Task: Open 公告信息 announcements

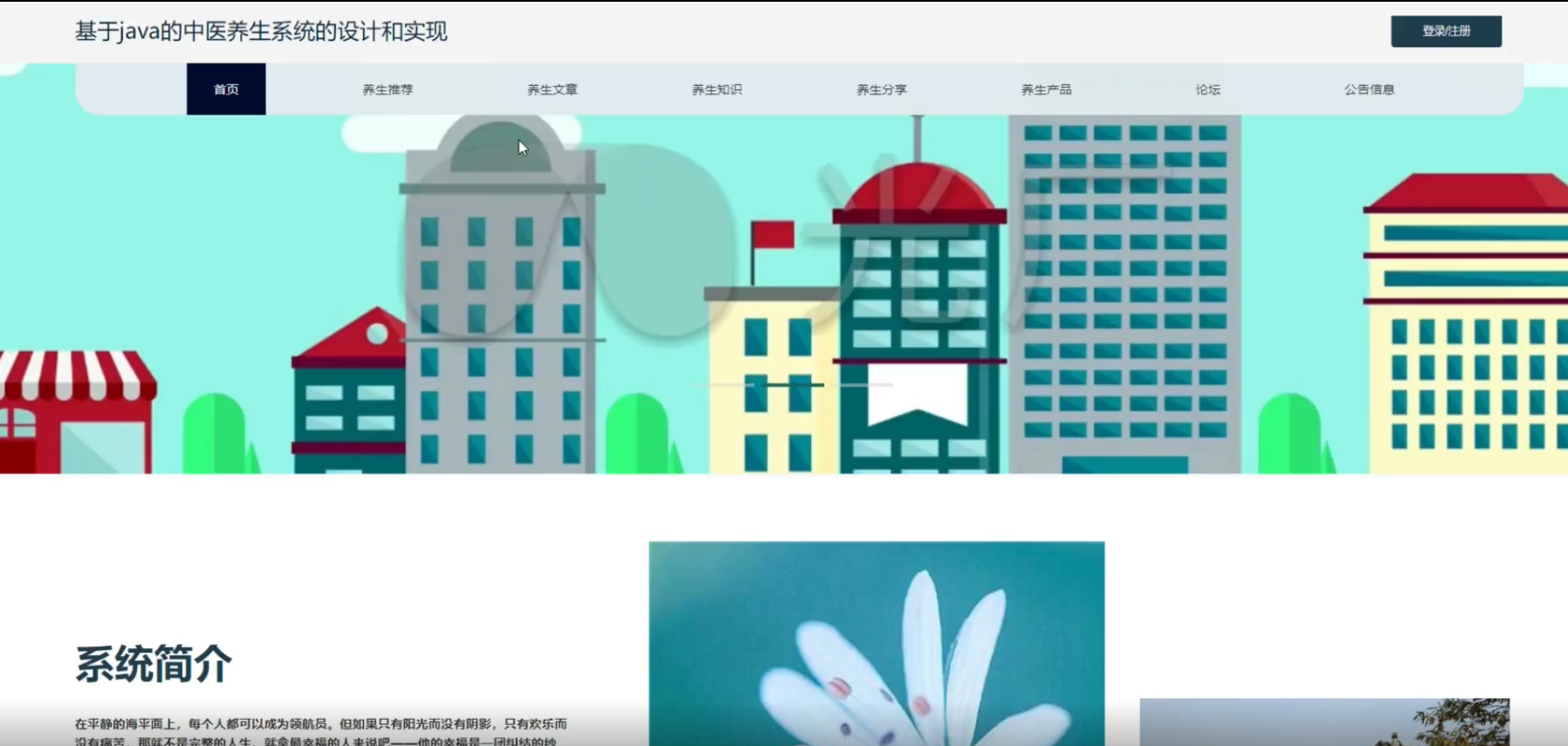Action: click(1369, 89)
